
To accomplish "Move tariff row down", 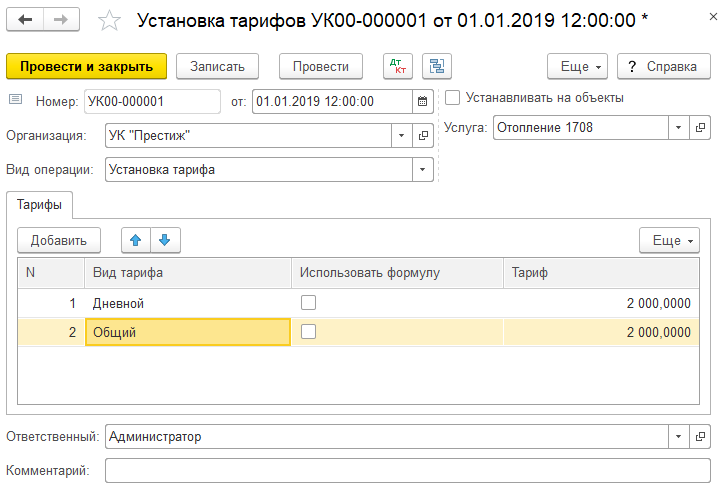I will pyautogui.click(x=164, y=240).
